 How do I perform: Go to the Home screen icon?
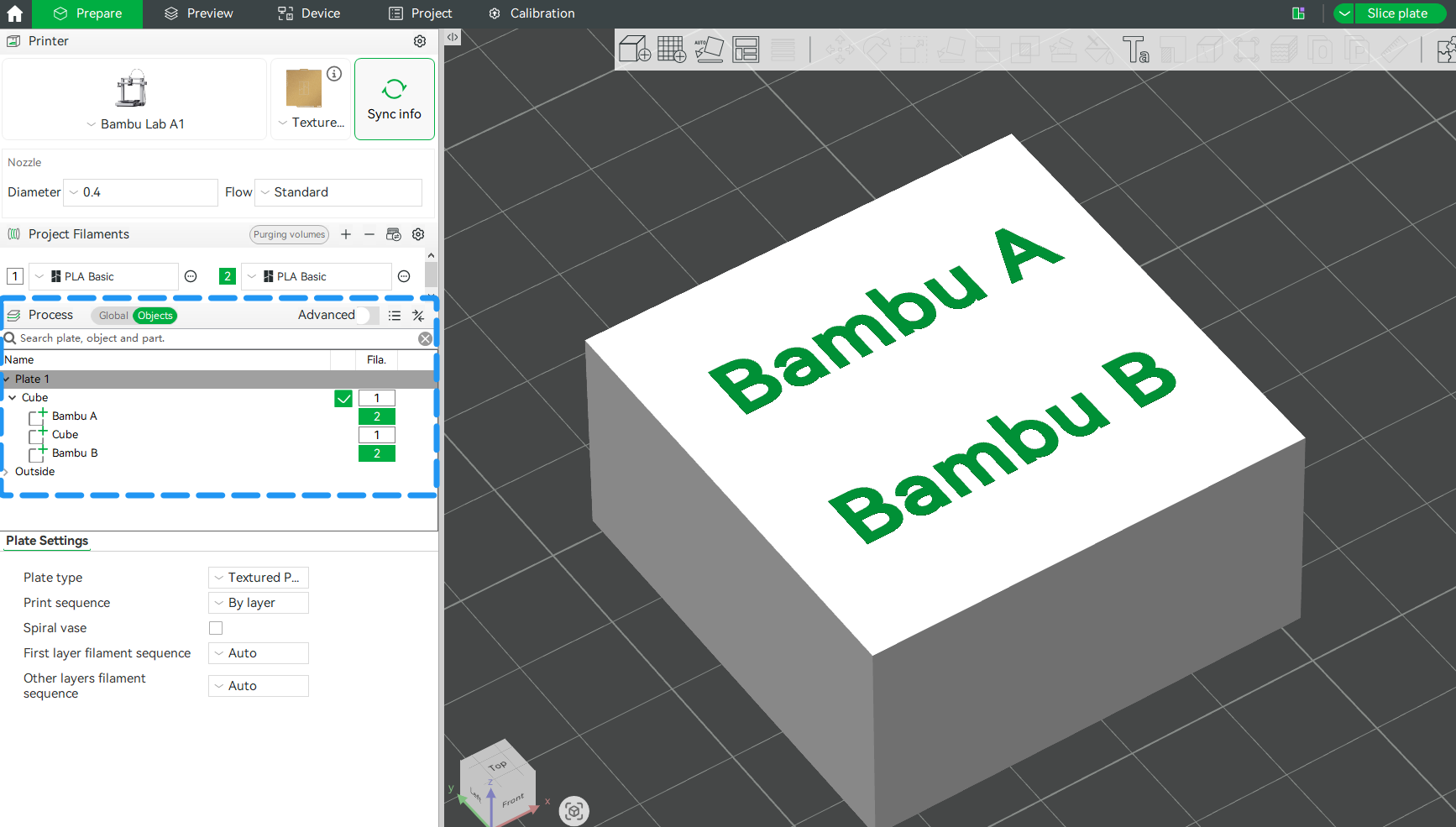click(x=15, y=13)
